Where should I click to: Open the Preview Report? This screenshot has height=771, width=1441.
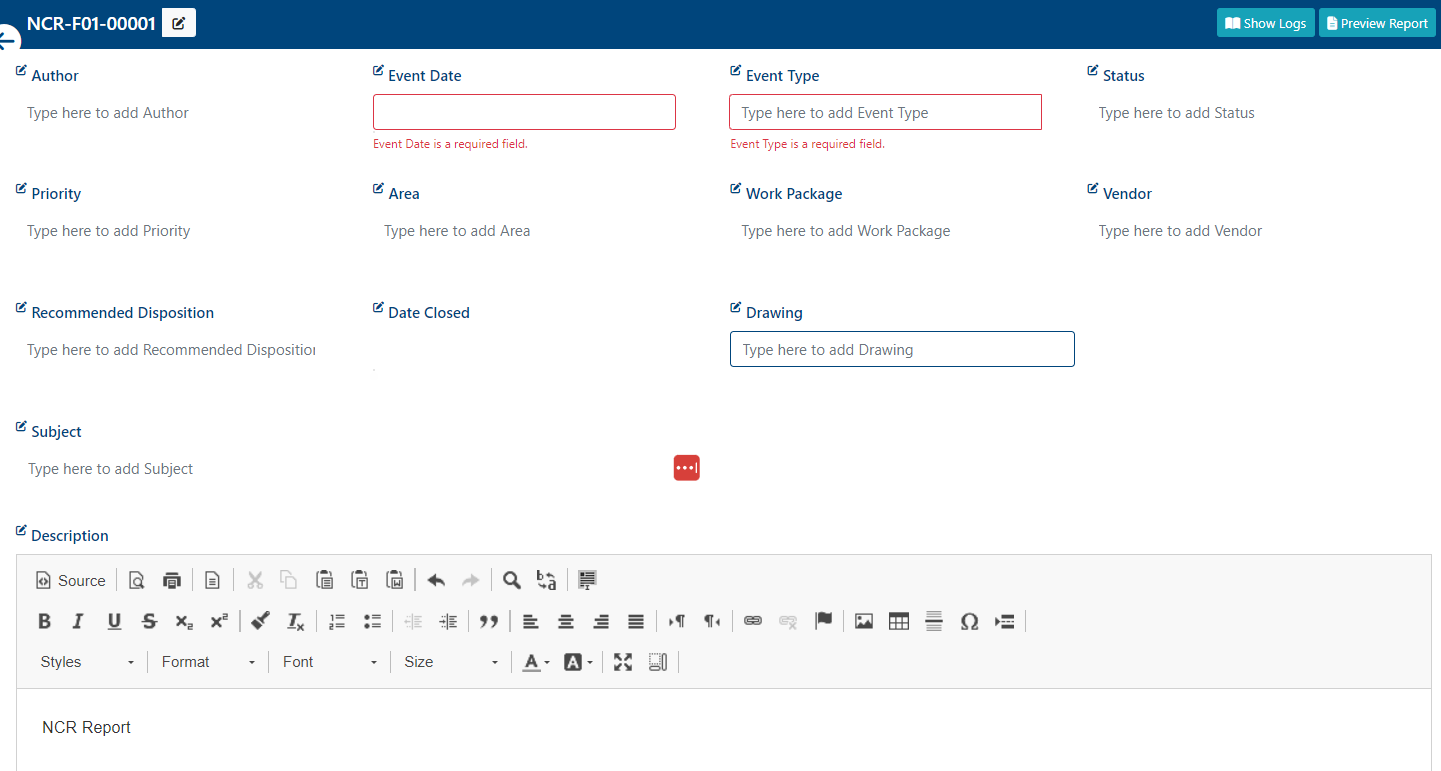click(1377, 23)
